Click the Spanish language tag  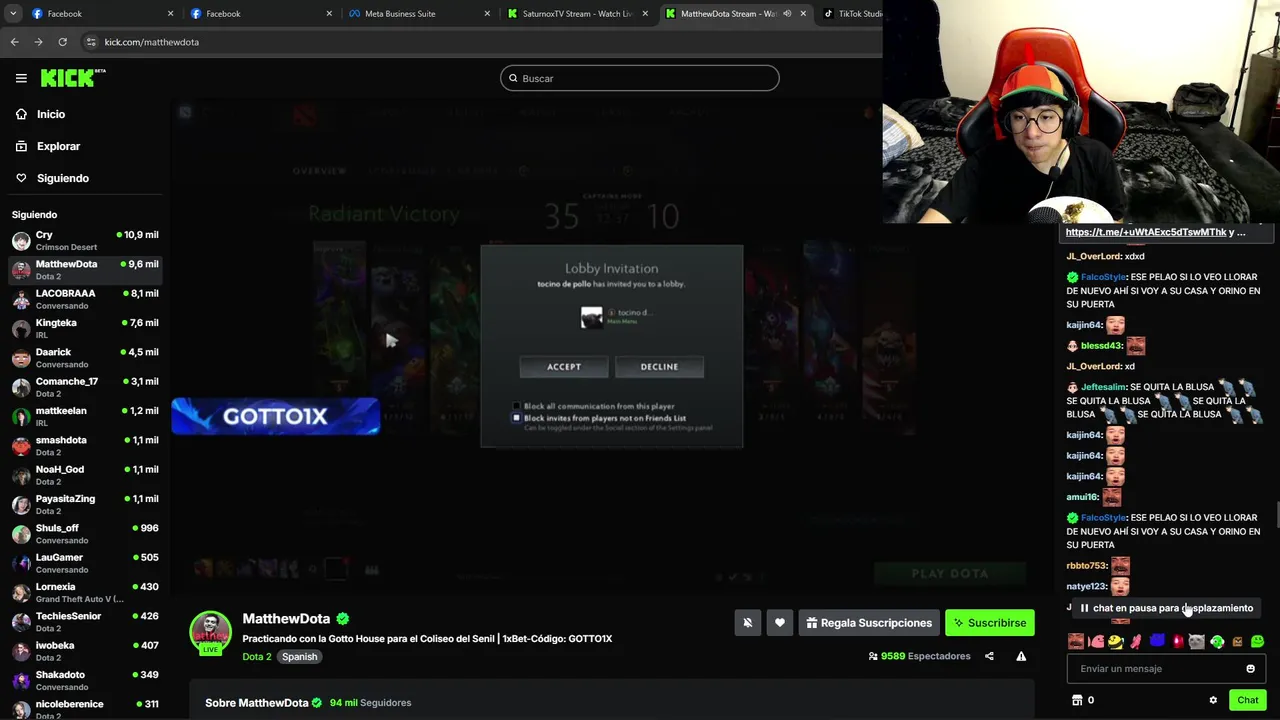pyautogui.click(x=299, y=657)
